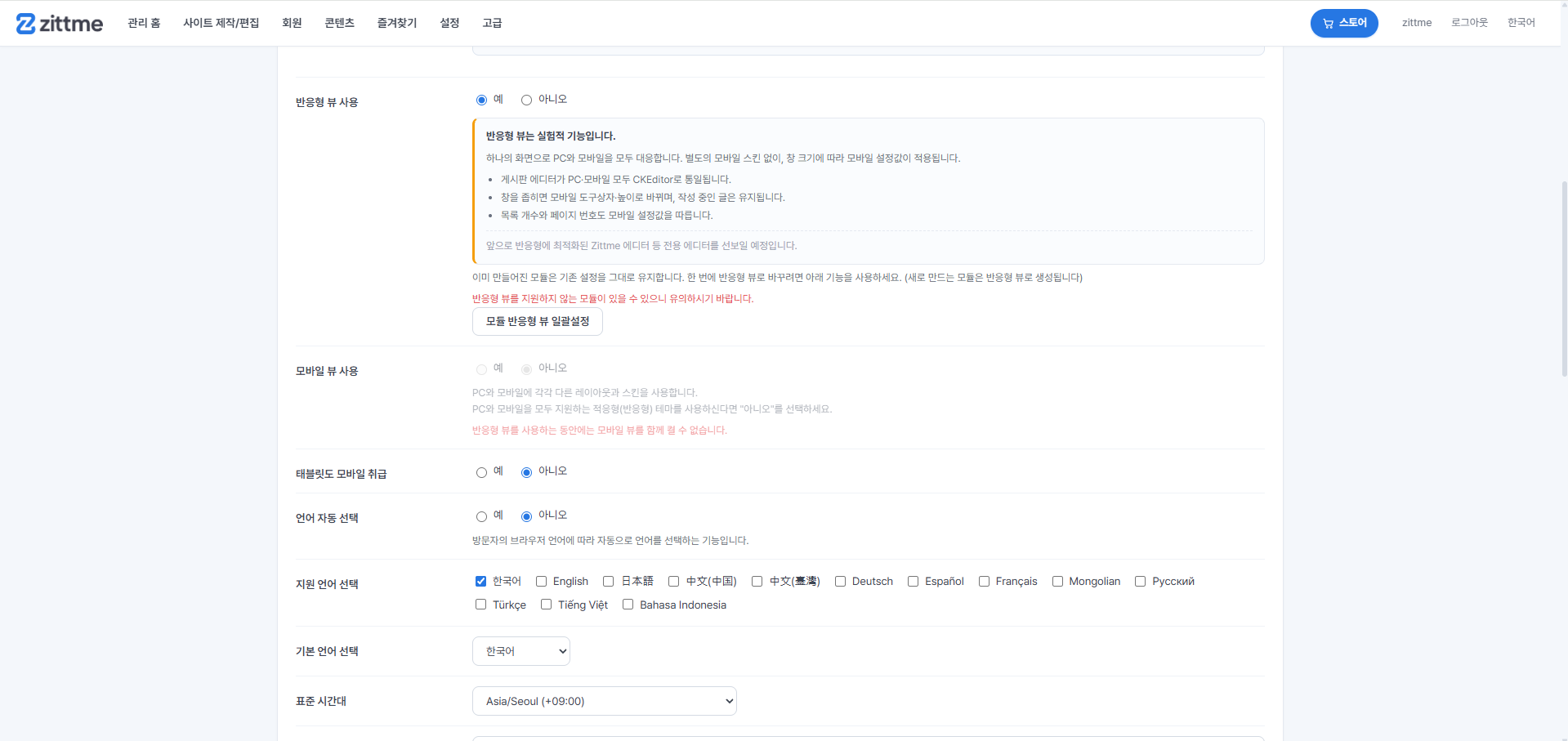Click the 언어 자동 선택 description text
1568x741 pixels.
610,540
